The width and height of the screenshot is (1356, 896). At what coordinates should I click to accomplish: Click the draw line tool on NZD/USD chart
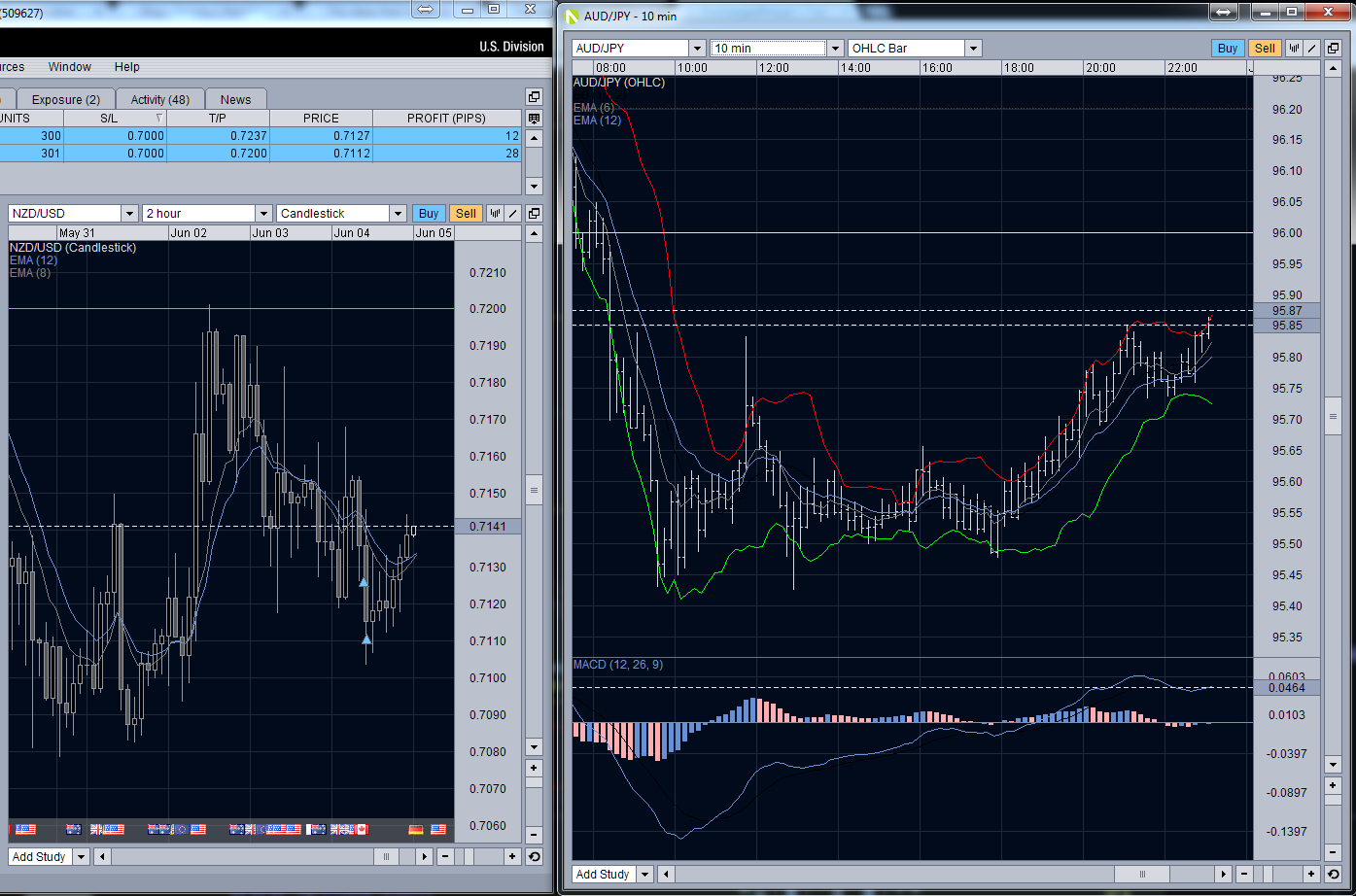click(512, 214)
